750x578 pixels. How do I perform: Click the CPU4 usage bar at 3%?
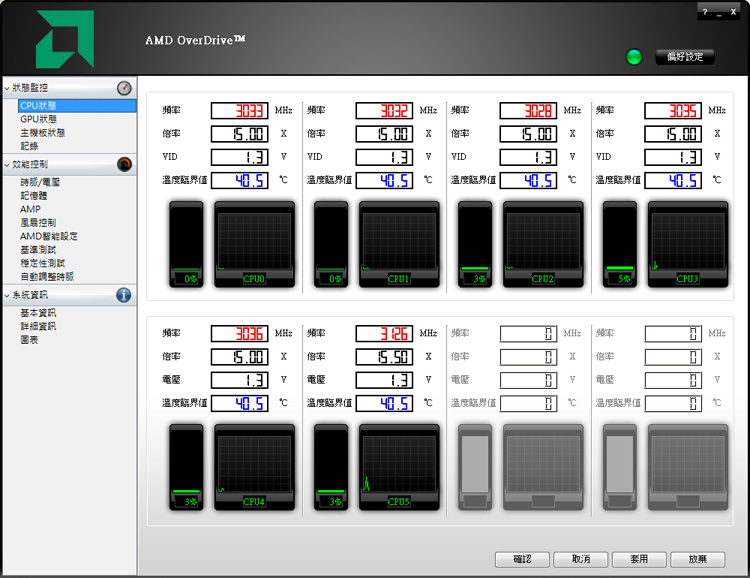click(x=186, y=467)
